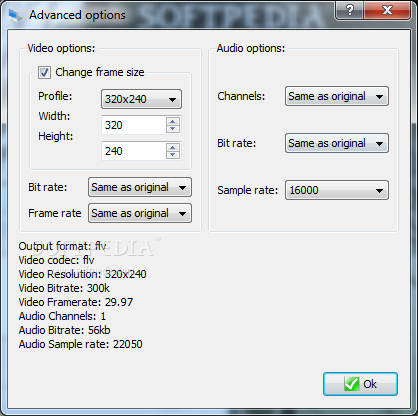Click the Ok button

click(x=360, y=384)
